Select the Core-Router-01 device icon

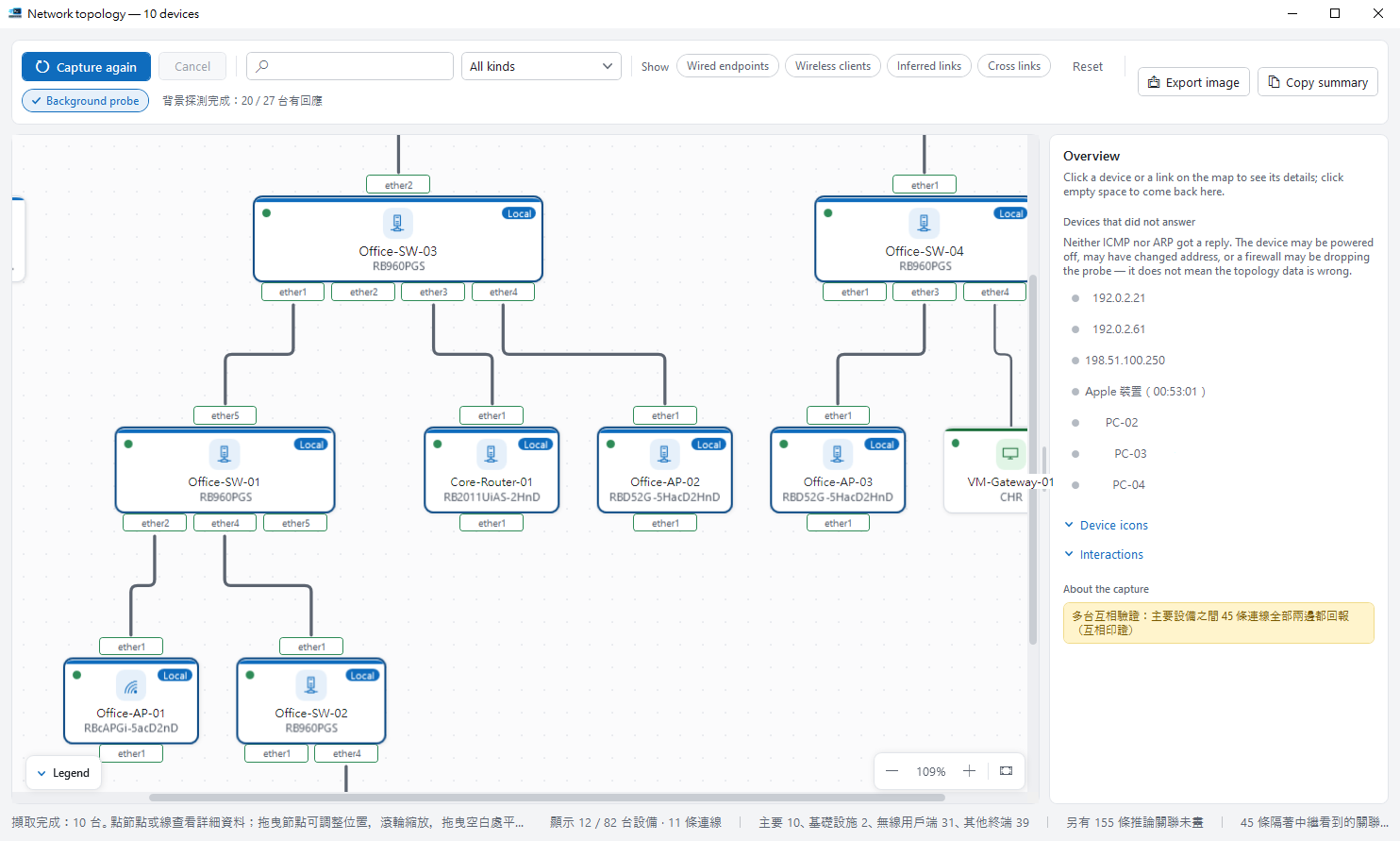[x=491, y=454]
